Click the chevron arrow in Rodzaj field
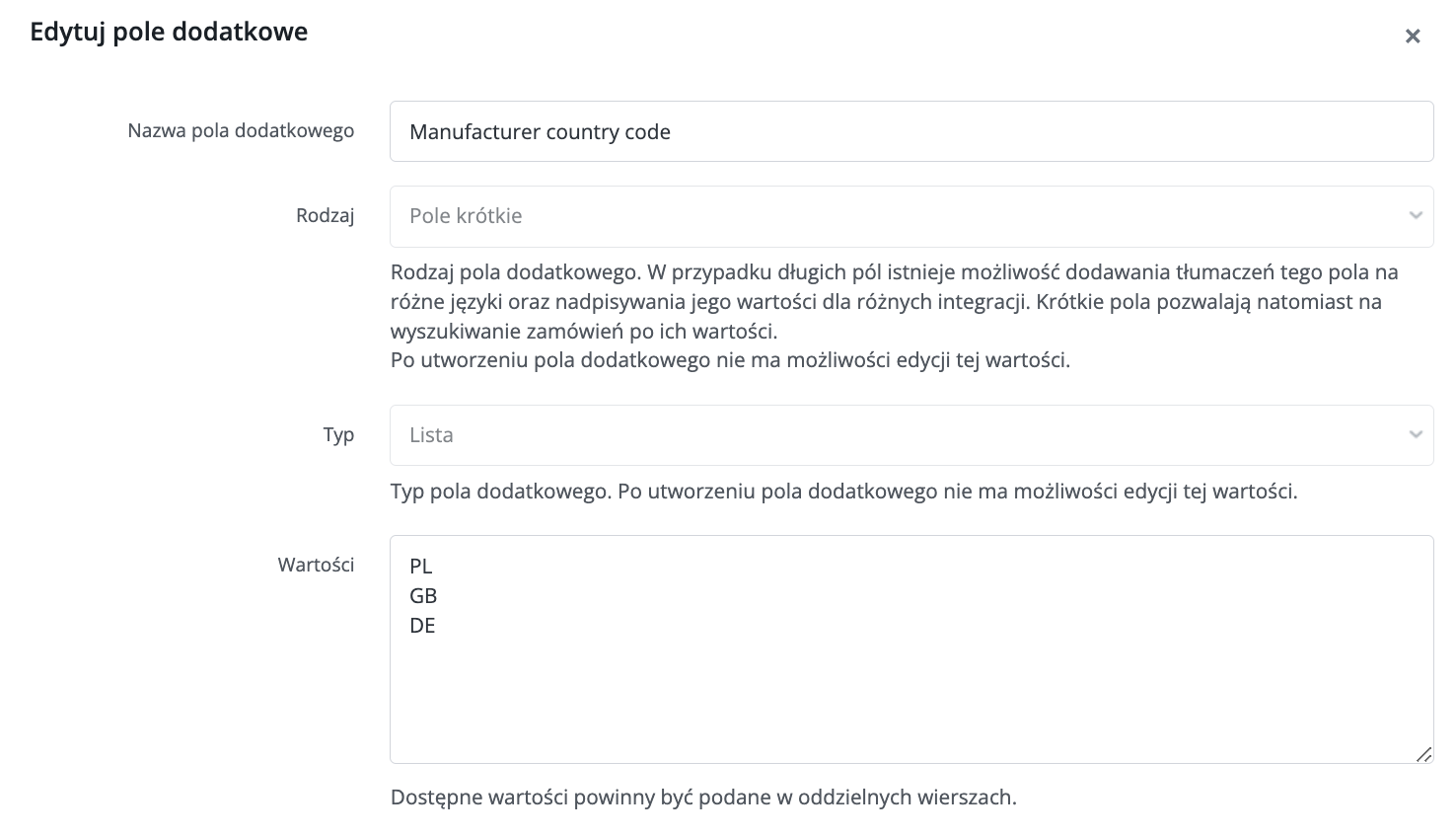Screen dimensions: 1456x837 click(x=1416, y=216)
